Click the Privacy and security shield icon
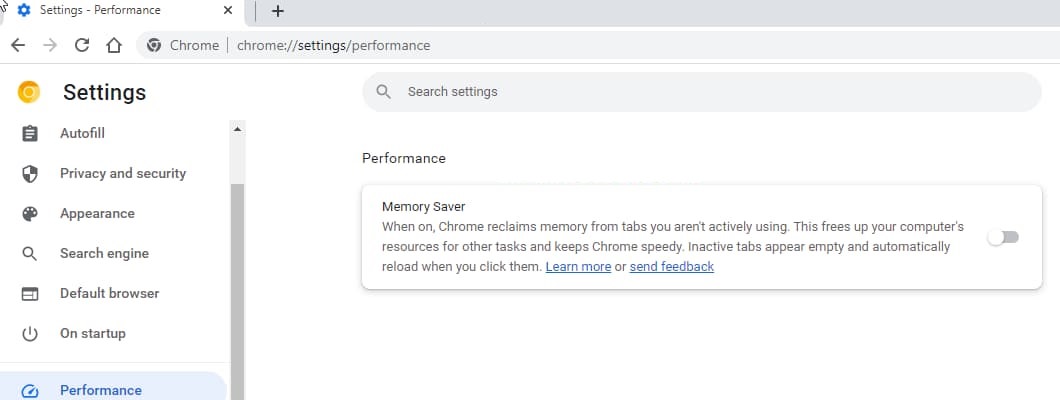 30,174
